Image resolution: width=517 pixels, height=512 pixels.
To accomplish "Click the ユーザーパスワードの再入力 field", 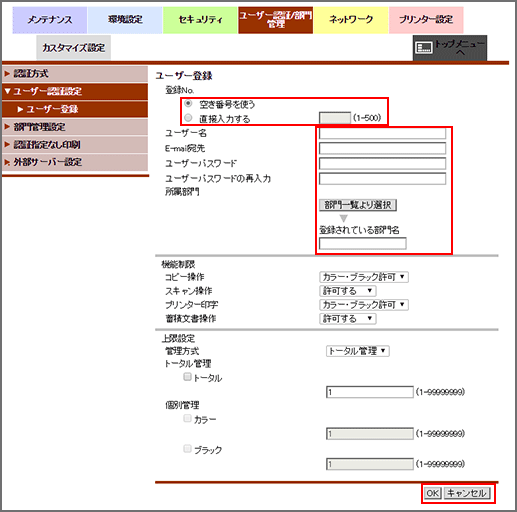I will click(x=382, y=179).
